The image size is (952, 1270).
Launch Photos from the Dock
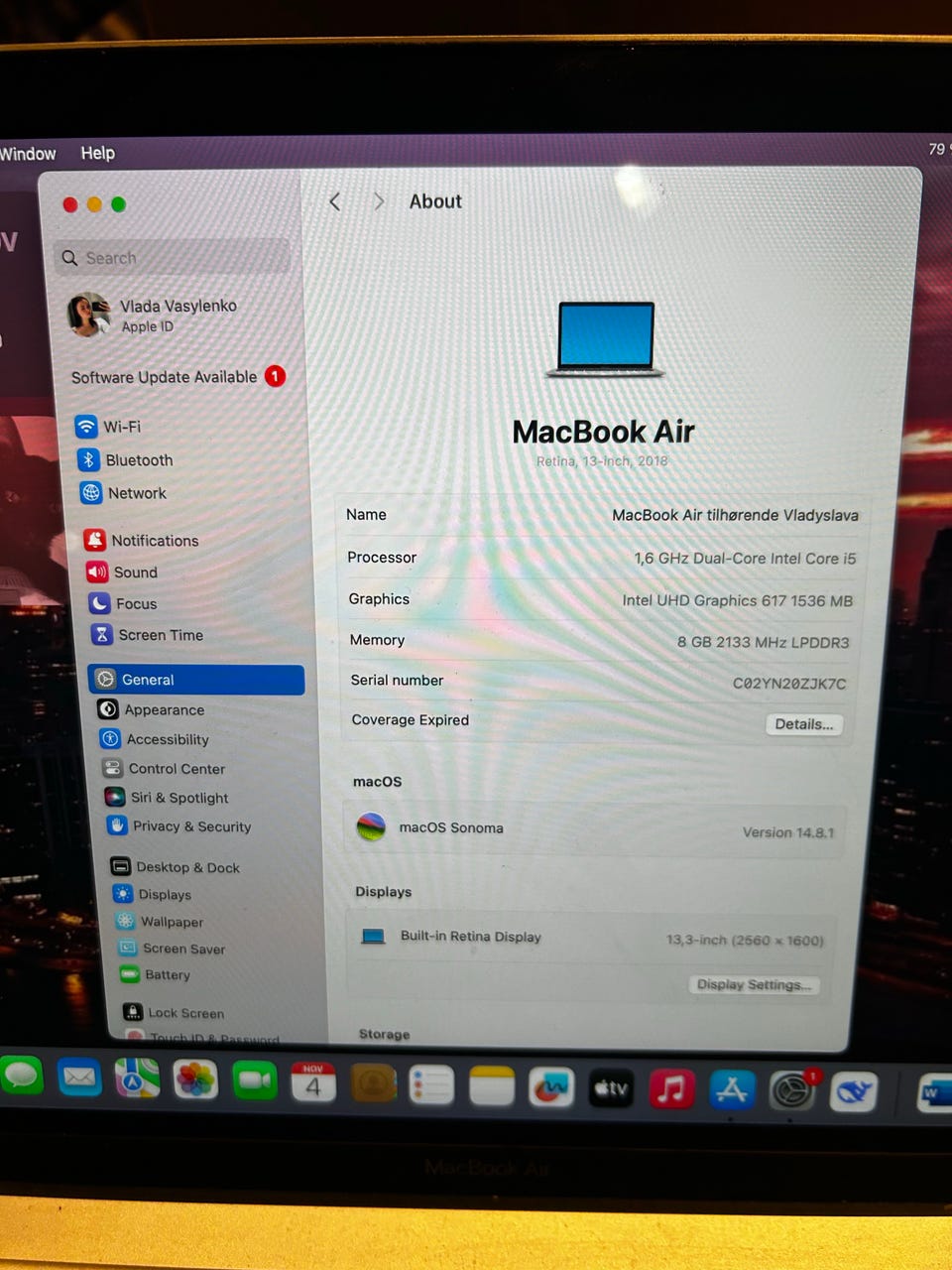195,1079
